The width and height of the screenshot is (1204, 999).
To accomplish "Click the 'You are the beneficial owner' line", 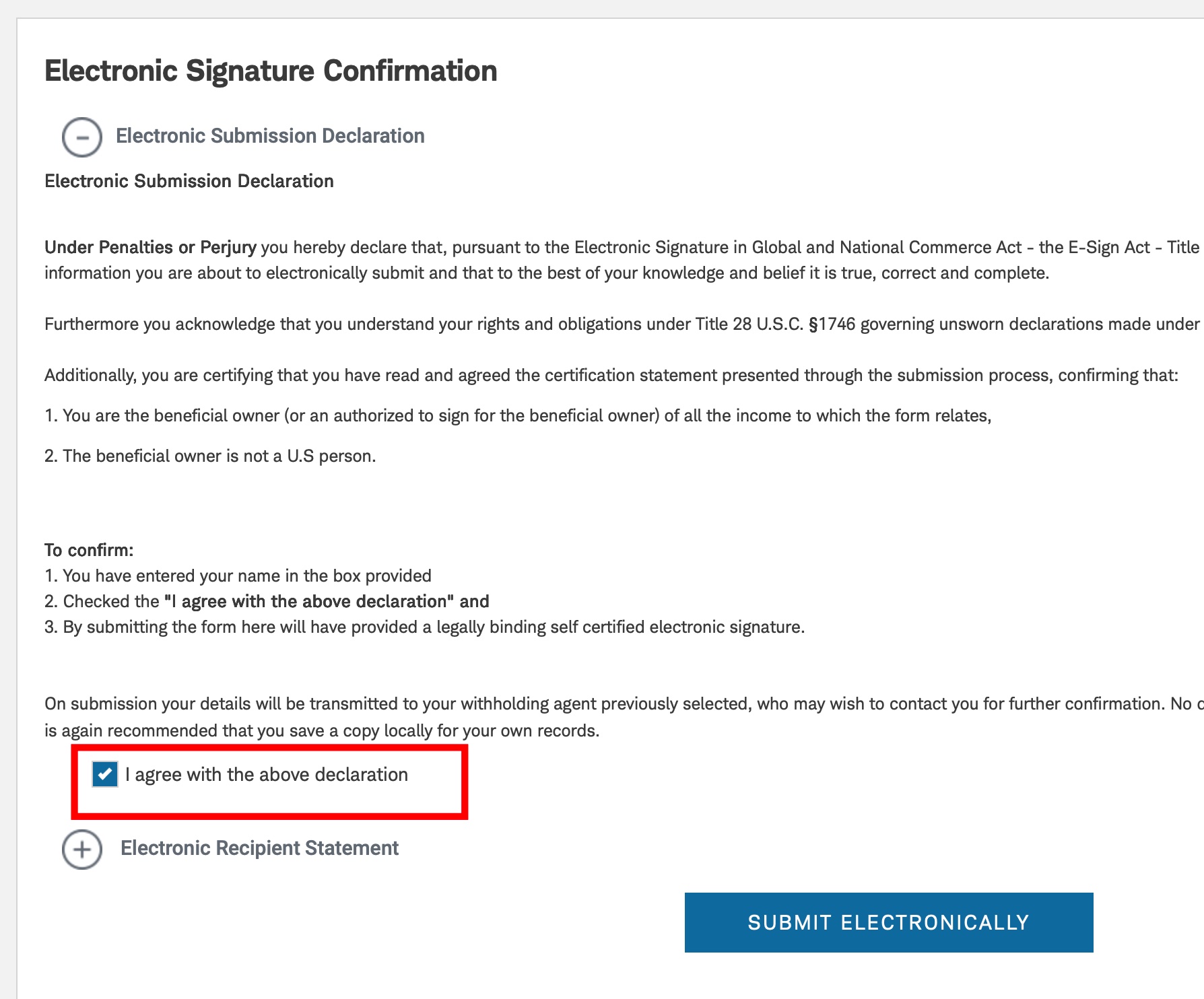I will coord(518,416).
